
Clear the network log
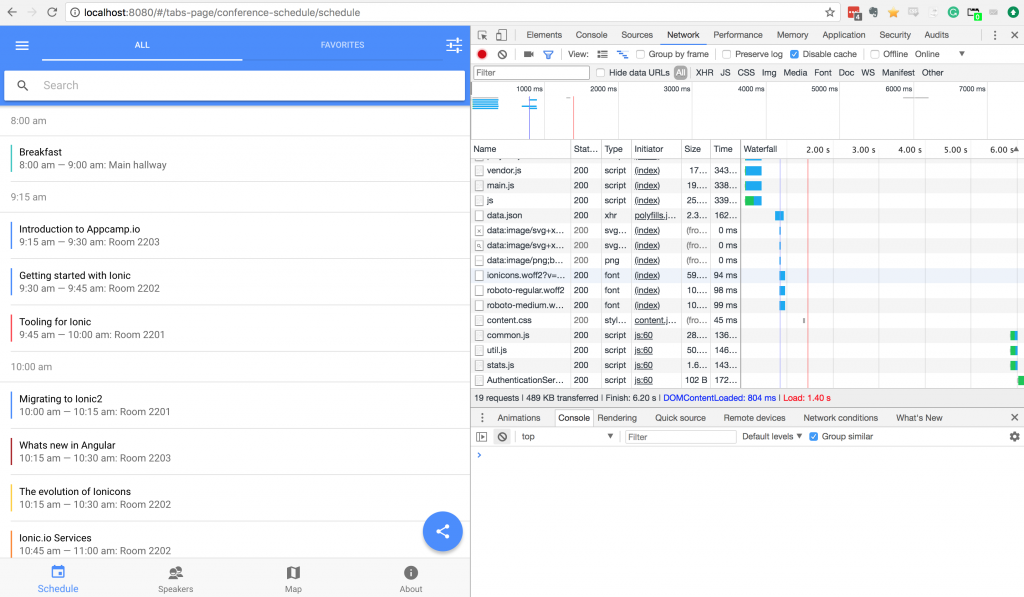[502, 54]
